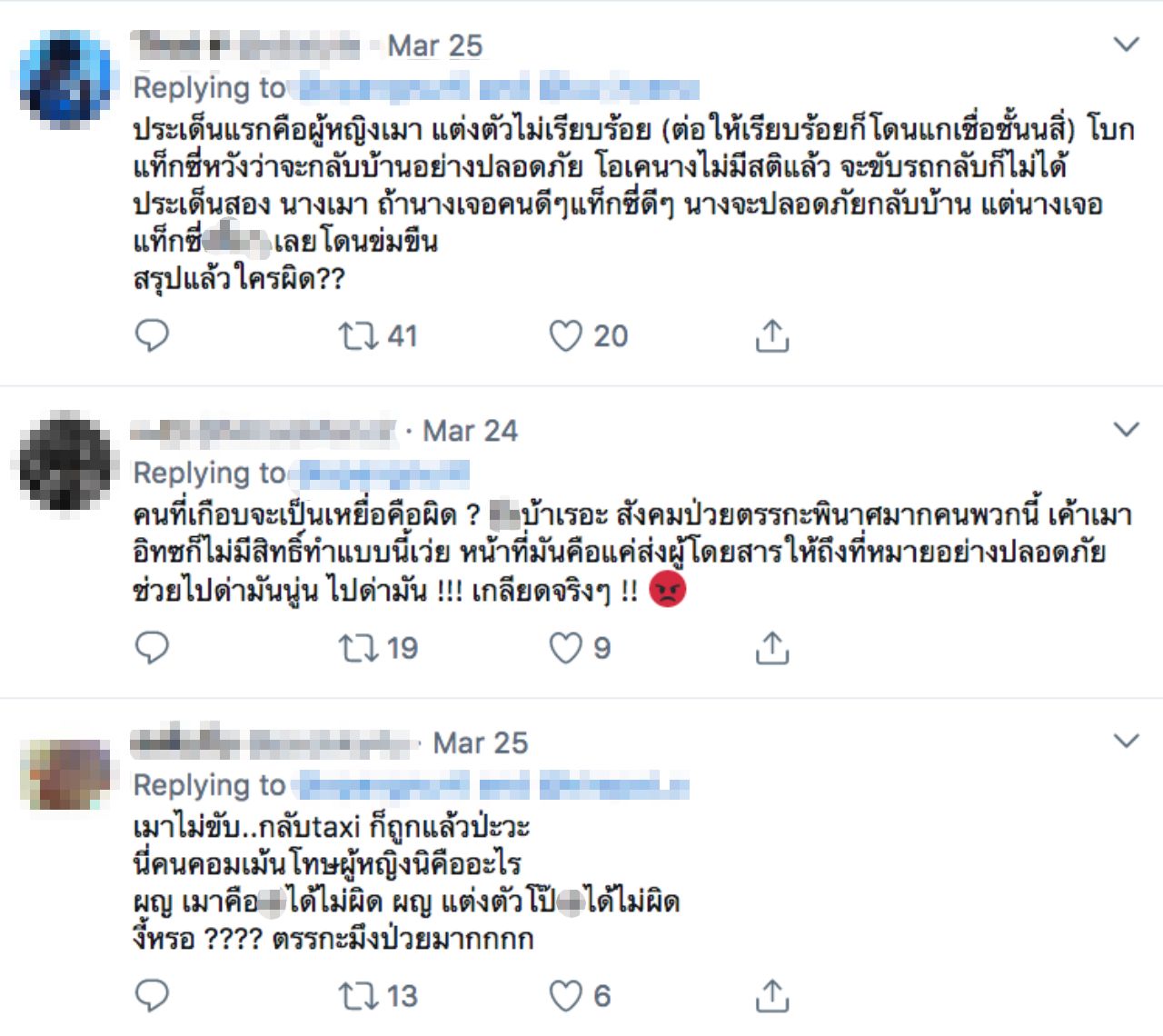1163x1036 pixels.
Task: Share the last tweet mentioning taxi
Action: coord(771,996)
